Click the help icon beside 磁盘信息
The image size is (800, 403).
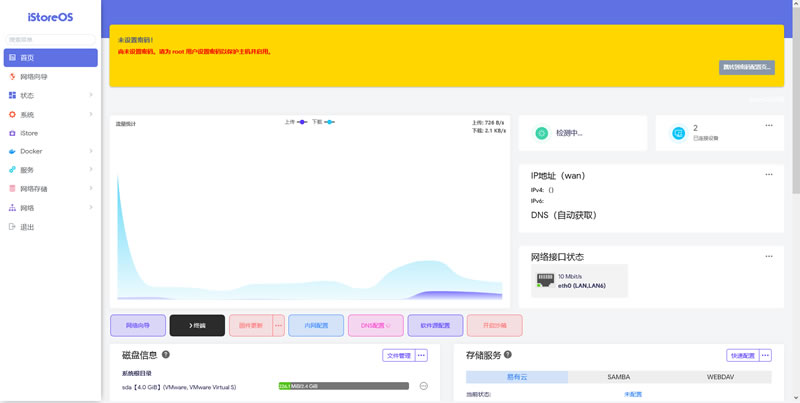click(x=166, y=355)
